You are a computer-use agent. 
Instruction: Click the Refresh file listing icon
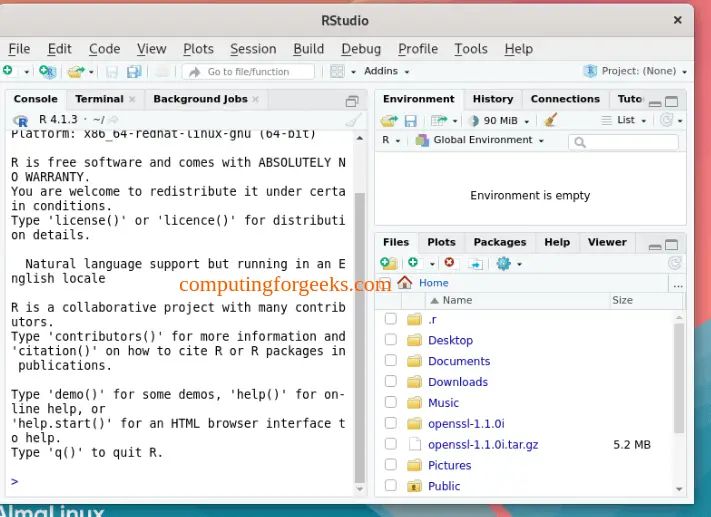pyautogui.click(x=675, y=263)
